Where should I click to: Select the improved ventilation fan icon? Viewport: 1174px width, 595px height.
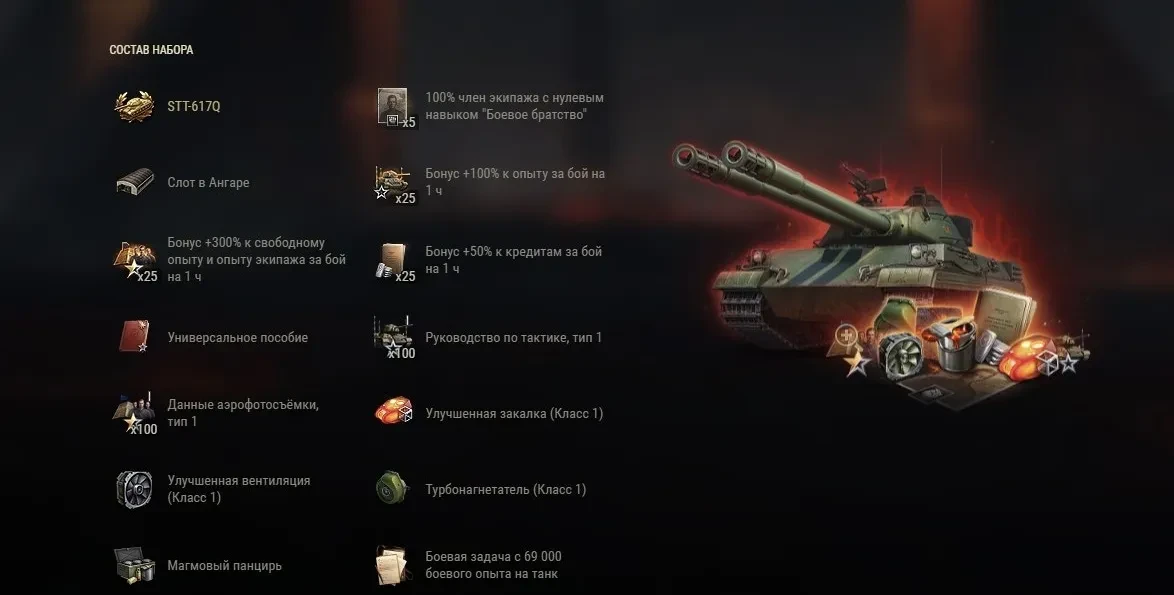(135, 489)
